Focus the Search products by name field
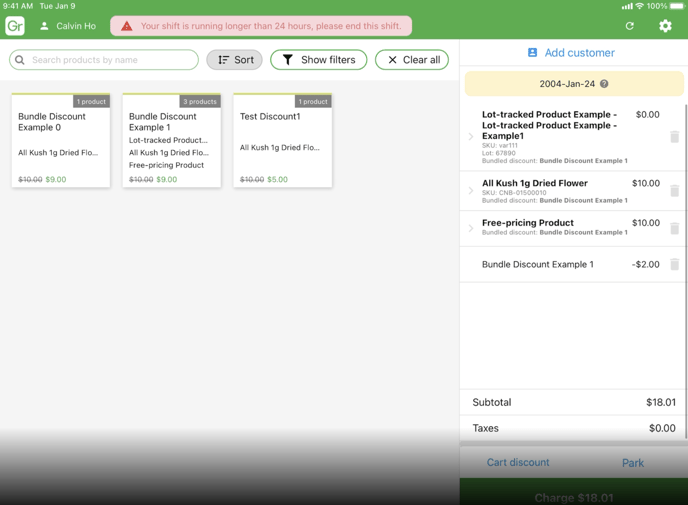 pos(104,60)
